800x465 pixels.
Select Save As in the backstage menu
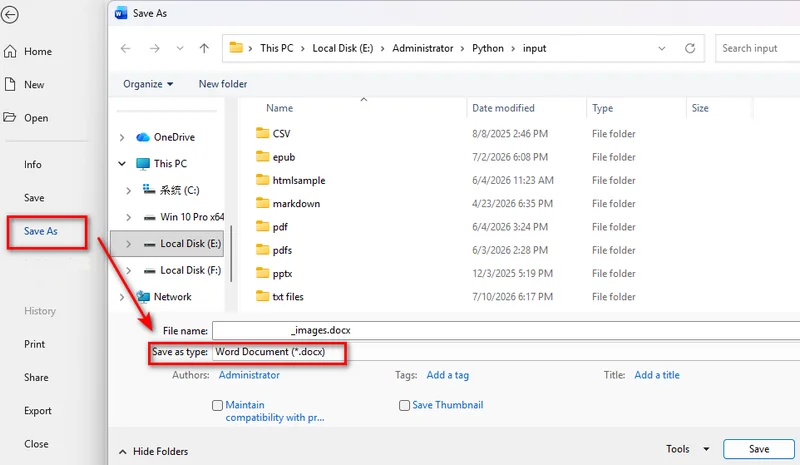pyautogui.click(x=41, y=231)
